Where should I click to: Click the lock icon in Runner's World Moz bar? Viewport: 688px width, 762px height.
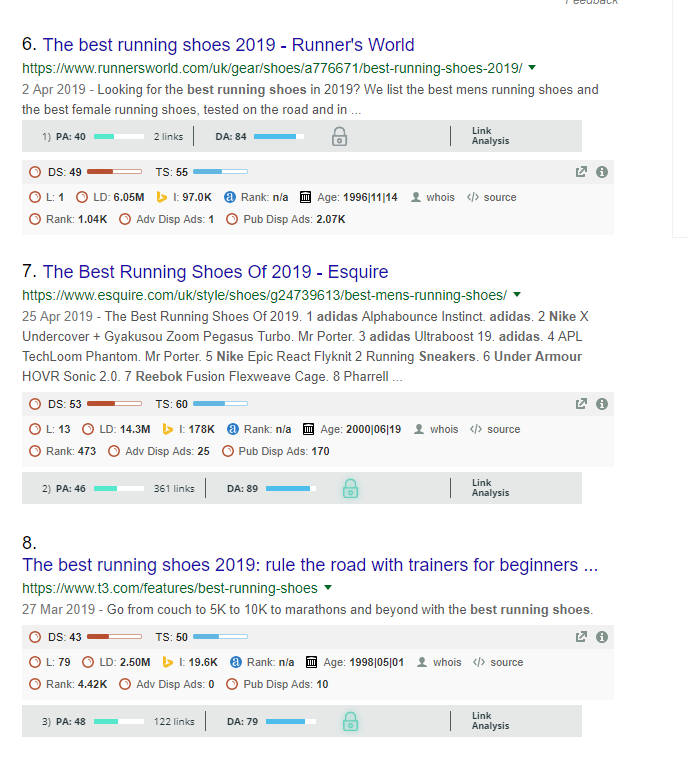(x=339, y=137)
